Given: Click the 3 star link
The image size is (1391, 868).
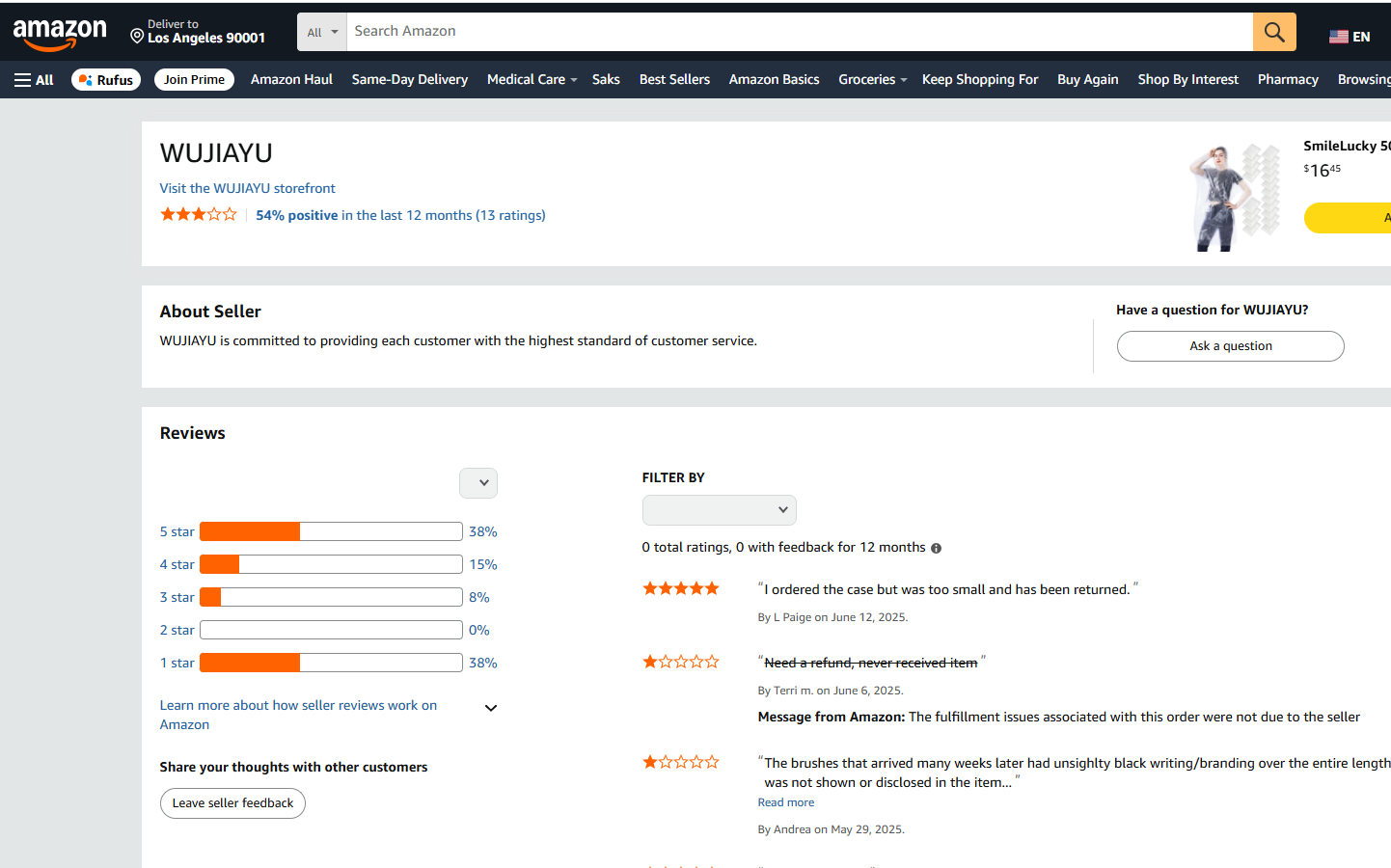Looking at the screenshot, I should click(177, 597).
